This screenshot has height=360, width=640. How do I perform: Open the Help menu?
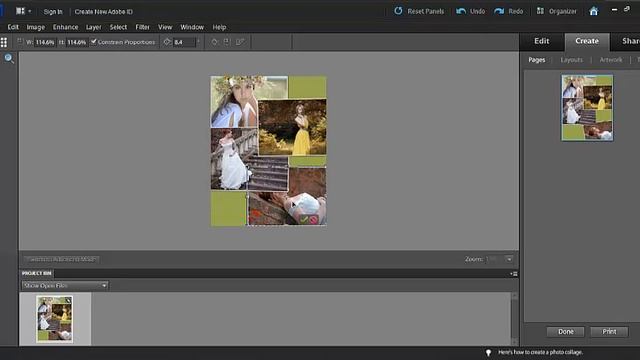(x=219, y=27)
